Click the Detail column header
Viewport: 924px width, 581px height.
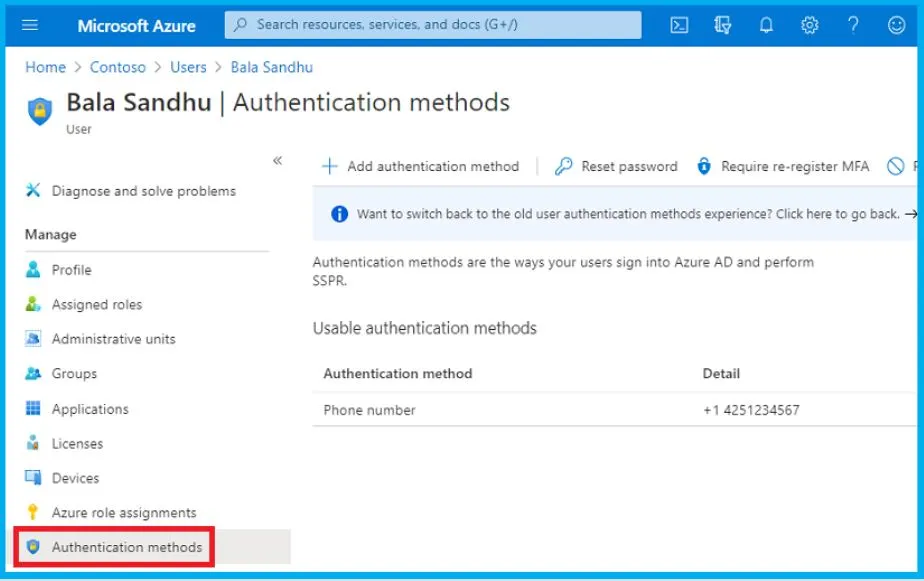point(721,374)
